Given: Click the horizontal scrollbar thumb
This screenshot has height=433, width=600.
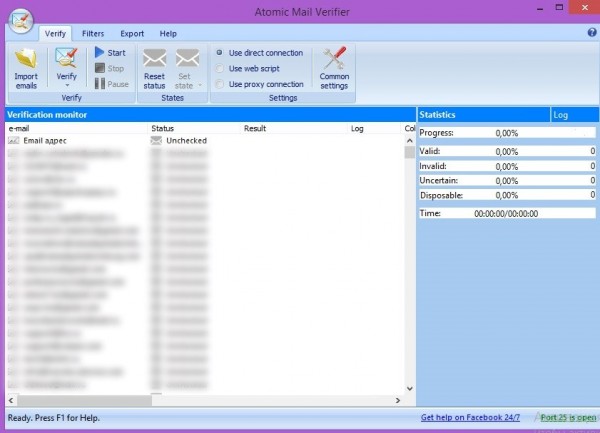Looking at the screenshot, I should coord(85,400).
